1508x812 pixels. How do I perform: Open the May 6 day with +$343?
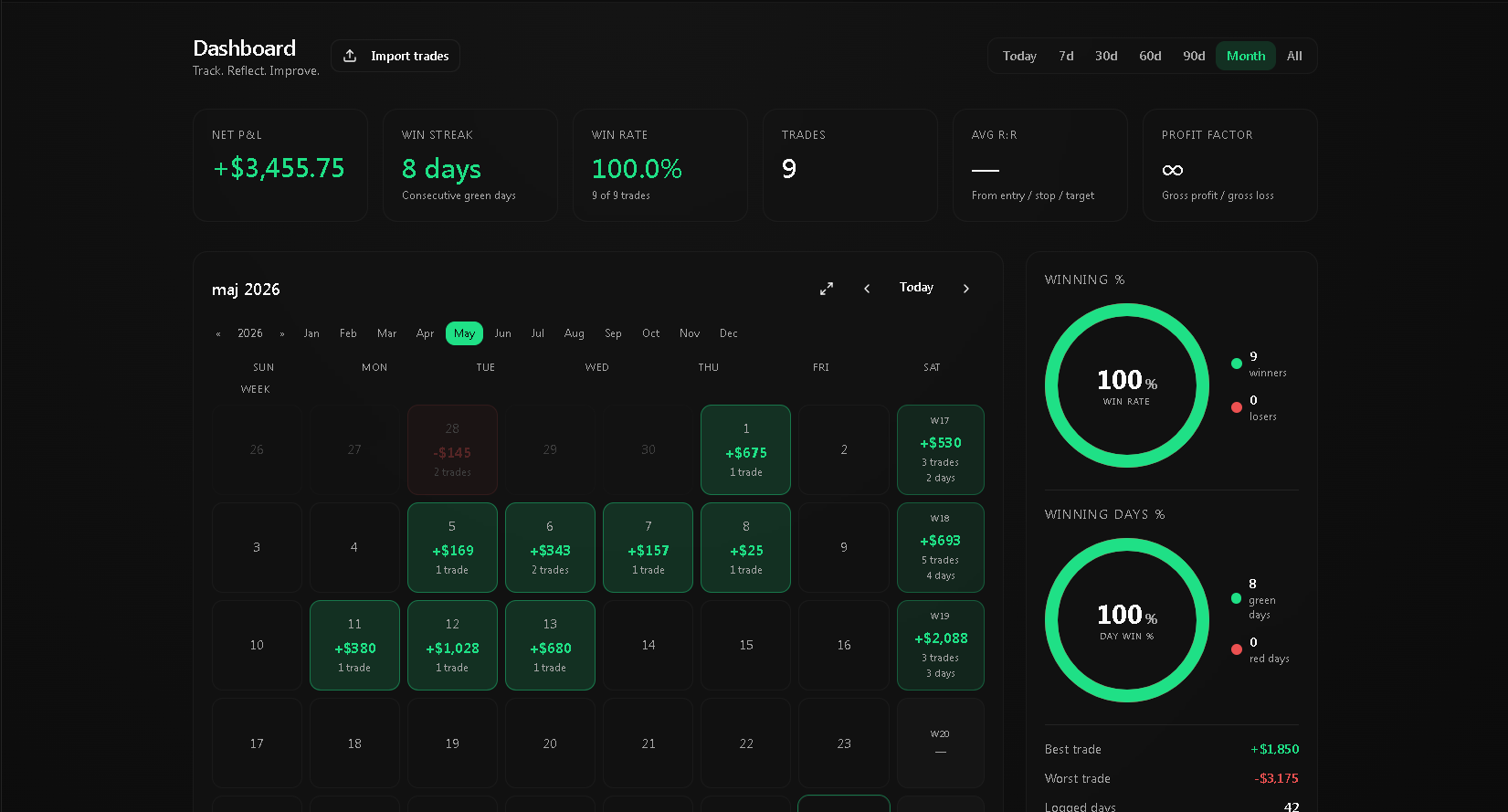tap(550, 547)
